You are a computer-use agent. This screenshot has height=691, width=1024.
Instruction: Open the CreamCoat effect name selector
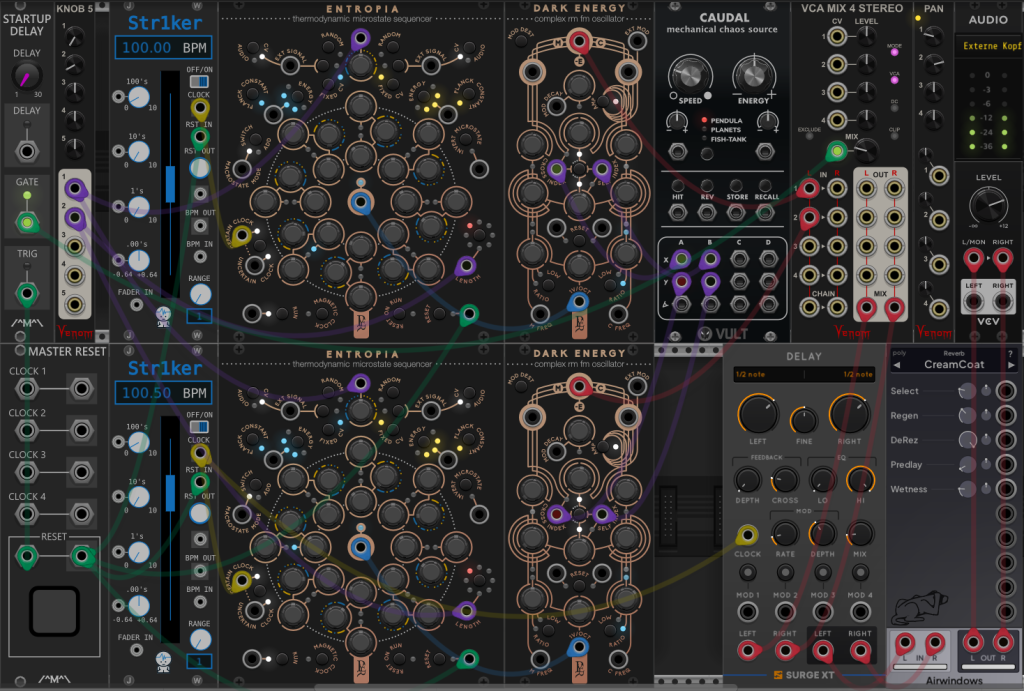[953, 364]
